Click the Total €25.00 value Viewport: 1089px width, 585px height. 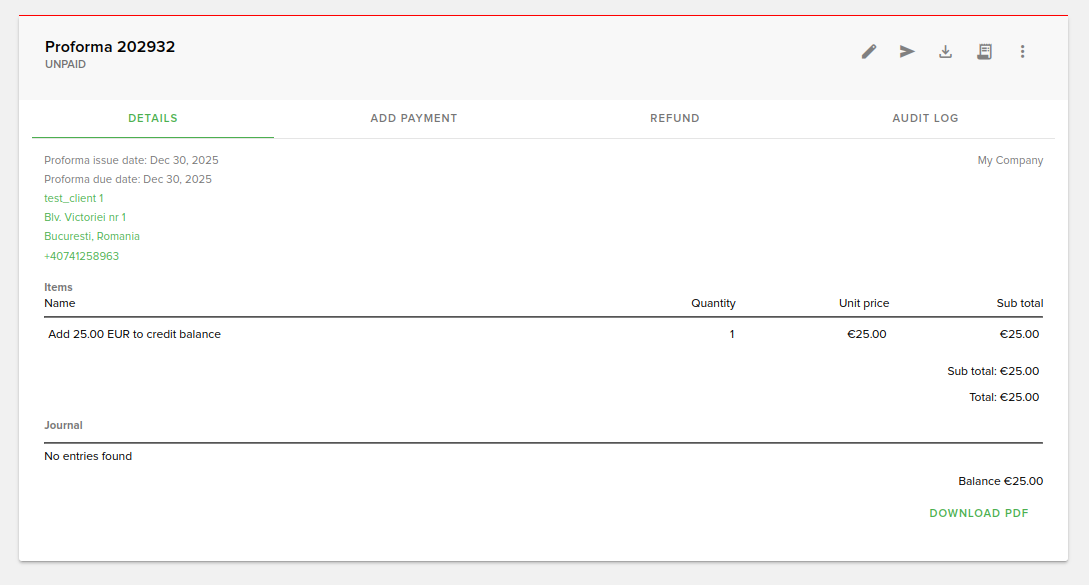tap(1006, 397)
